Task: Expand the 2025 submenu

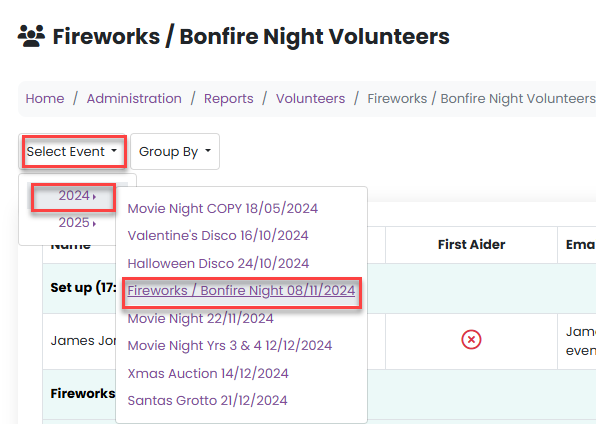Action: pos(77,222)
